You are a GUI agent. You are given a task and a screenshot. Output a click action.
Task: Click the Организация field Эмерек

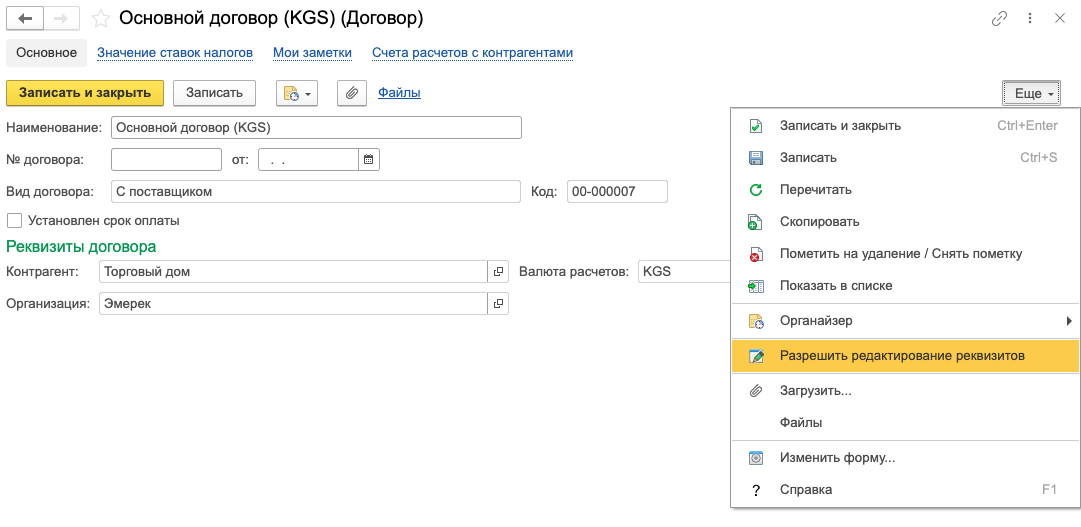pos(294,304)
